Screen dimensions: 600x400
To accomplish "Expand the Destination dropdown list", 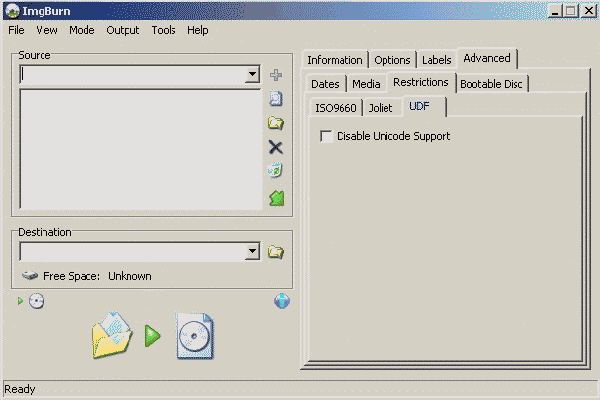I will (251, 252).
